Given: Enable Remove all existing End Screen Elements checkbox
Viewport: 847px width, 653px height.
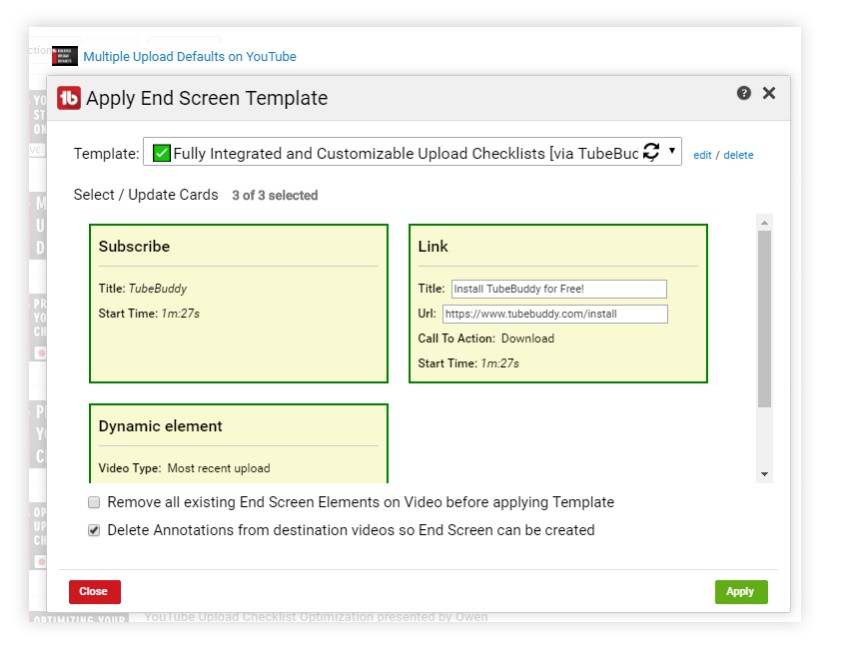Looking at the screenshot, I should [x=94, y=502].
